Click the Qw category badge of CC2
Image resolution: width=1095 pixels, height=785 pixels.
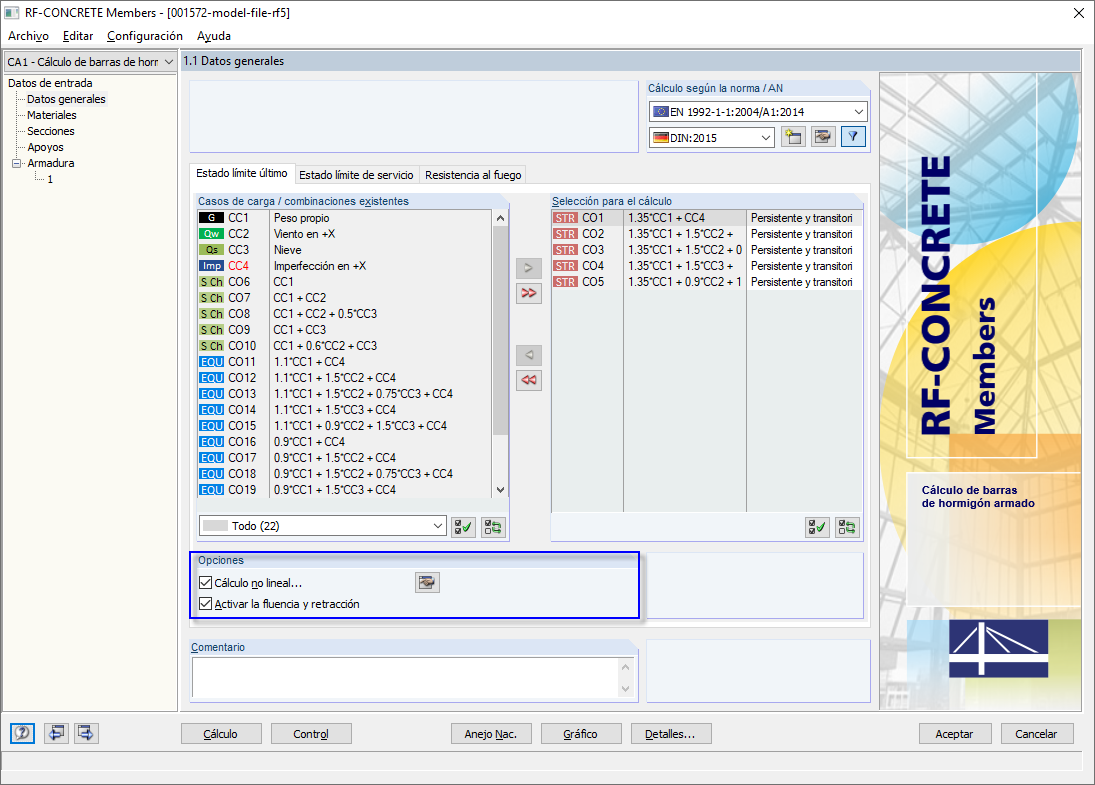tap(212, 234)
